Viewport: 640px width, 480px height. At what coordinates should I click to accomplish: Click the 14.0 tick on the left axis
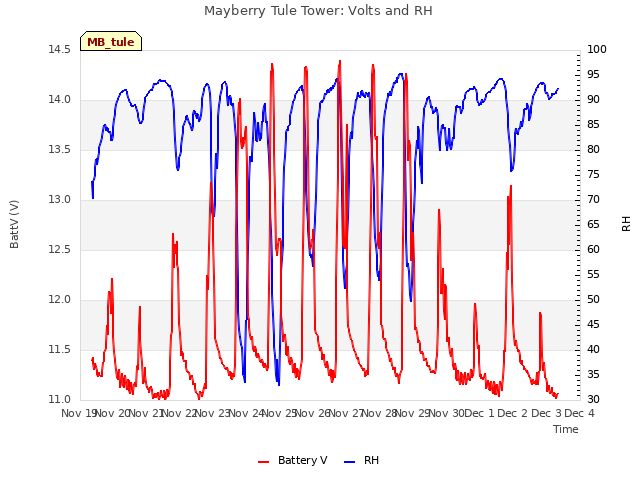[60, 100]
